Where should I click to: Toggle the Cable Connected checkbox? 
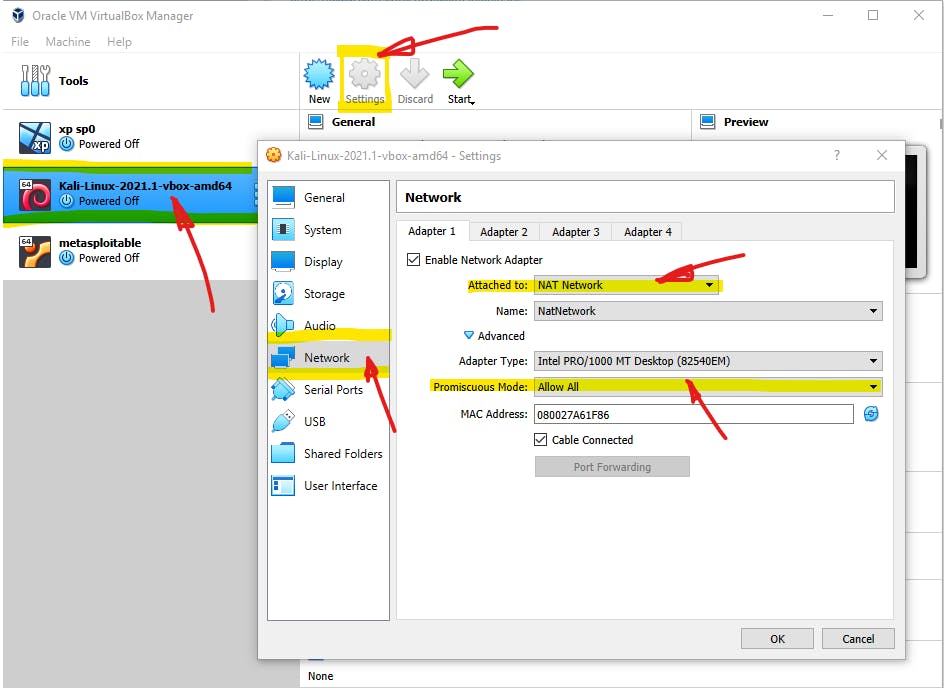[541, 439]
